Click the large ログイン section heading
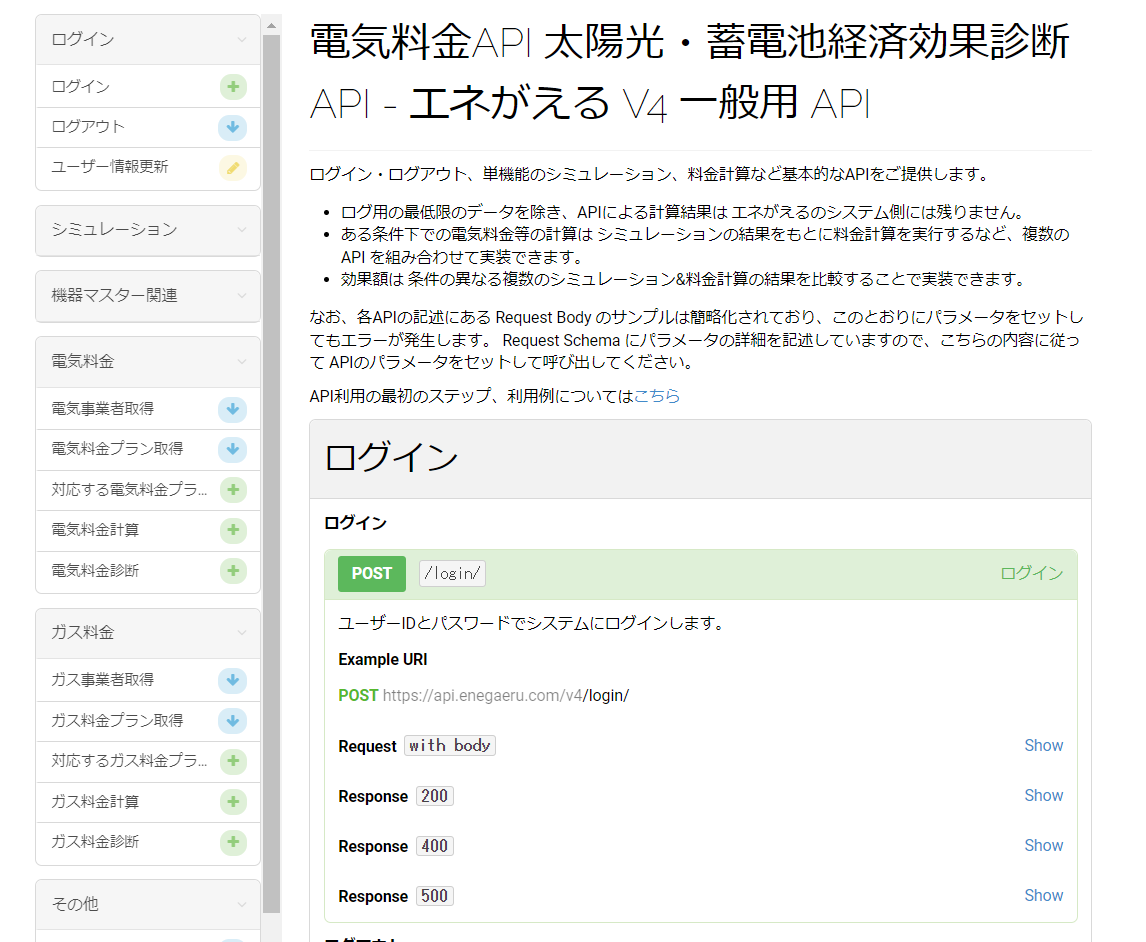The height and width of the screenshot is (942, 1146). 391,458
